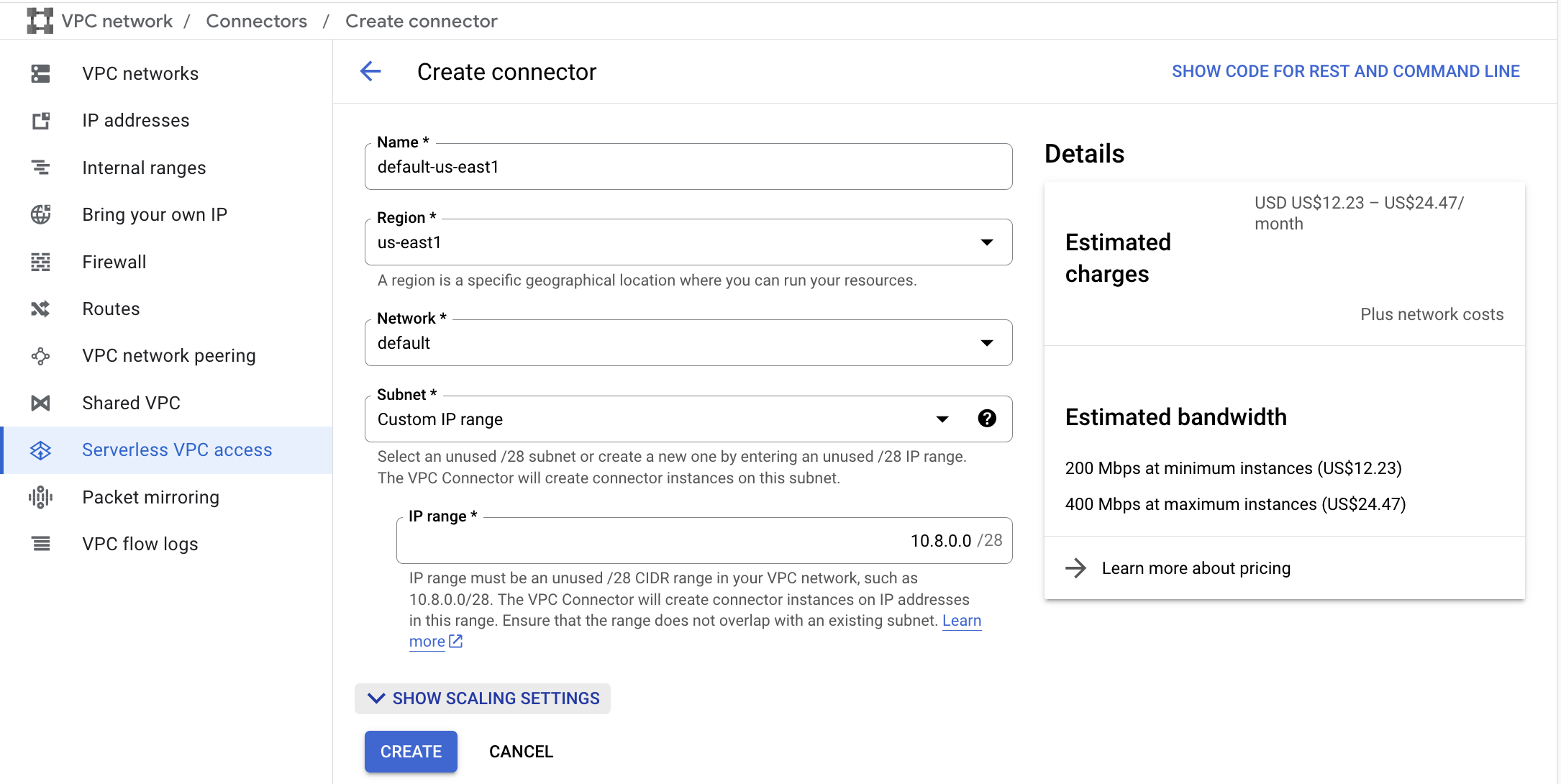The height and width of the screenshot is (784, 1561).
Task: Click into the Name field default-us-east1
Action: (x=688, y=167)
